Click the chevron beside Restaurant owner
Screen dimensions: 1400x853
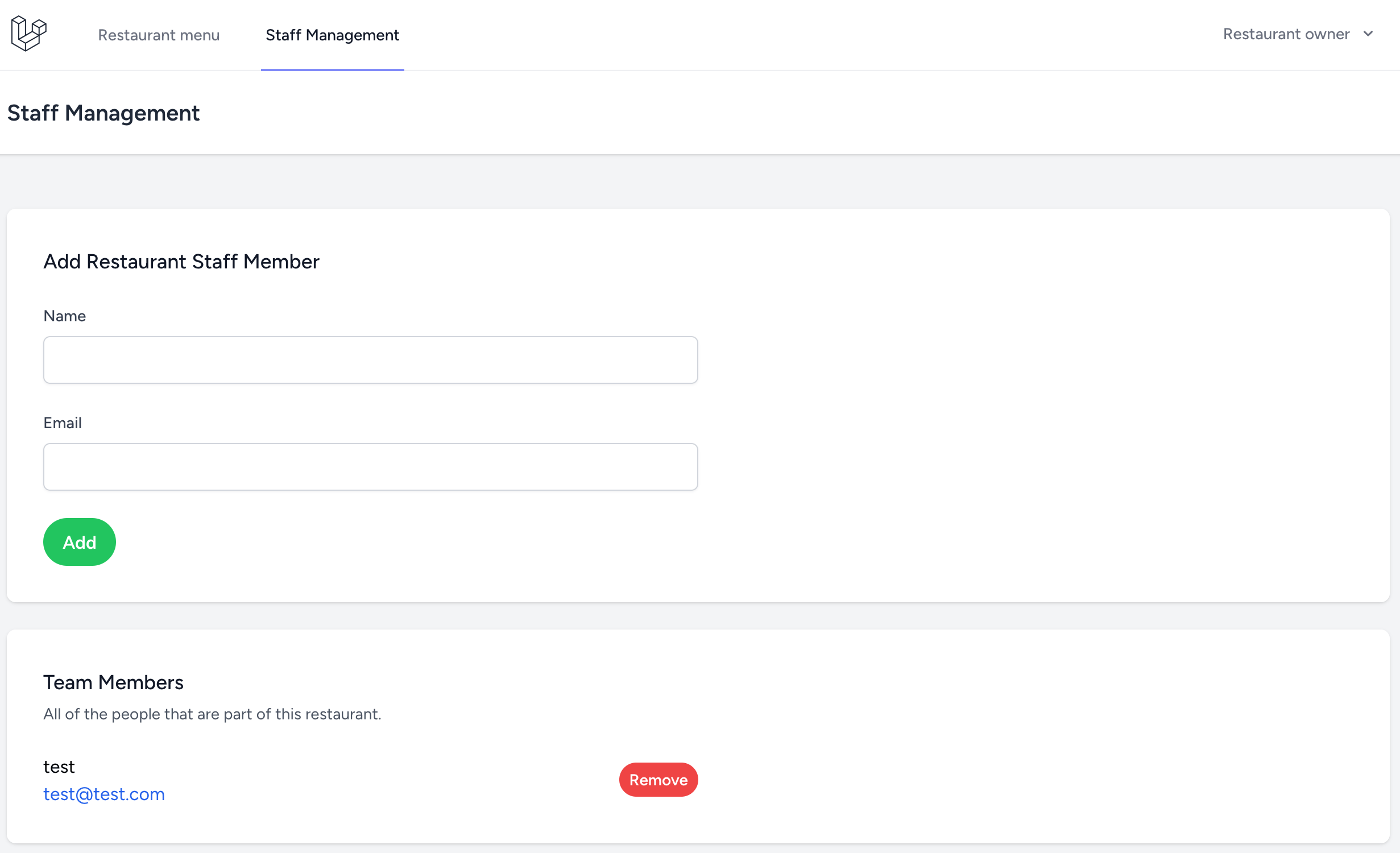(x=1368, y=34)
